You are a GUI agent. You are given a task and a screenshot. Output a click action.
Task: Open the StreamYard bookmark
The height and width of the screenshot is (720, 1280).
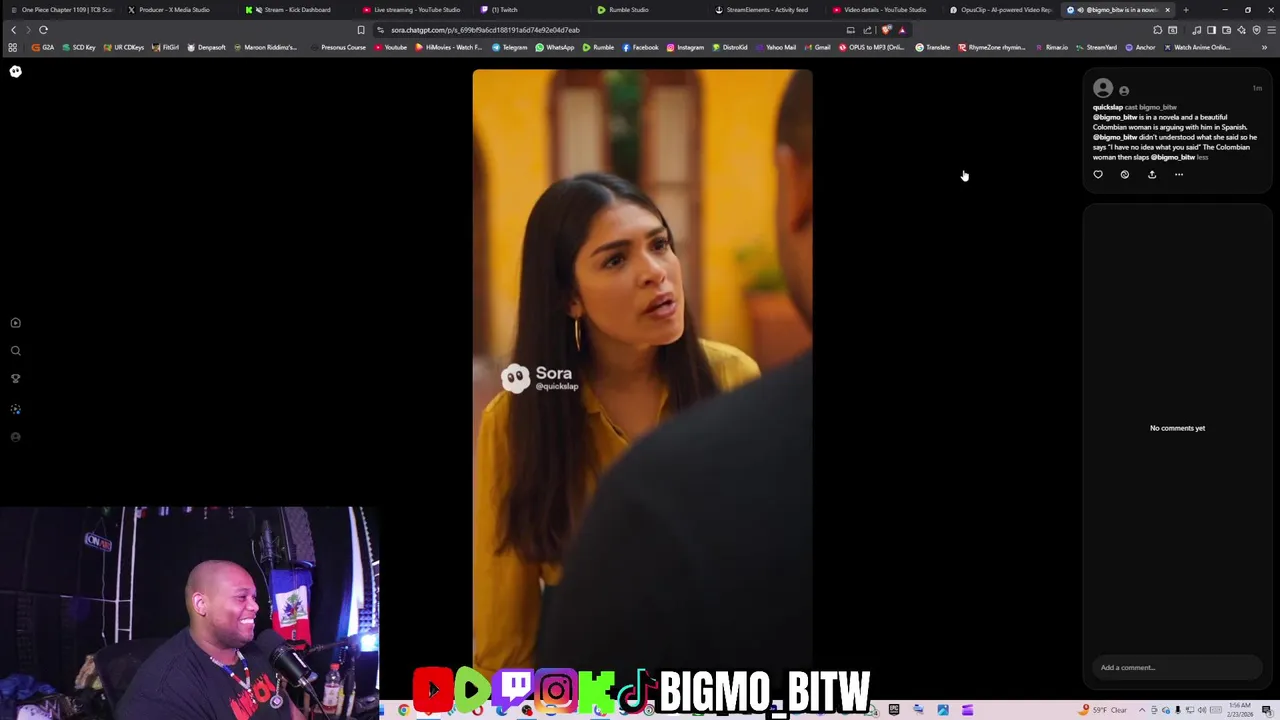(x=1096, y=47)
